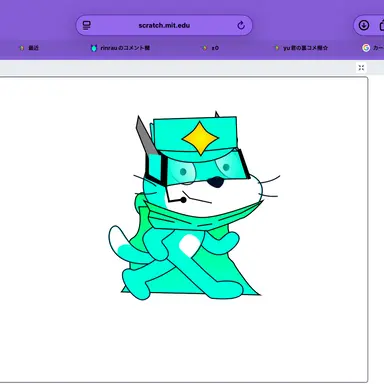Open the downloads arrow icon

pos(364,25)
